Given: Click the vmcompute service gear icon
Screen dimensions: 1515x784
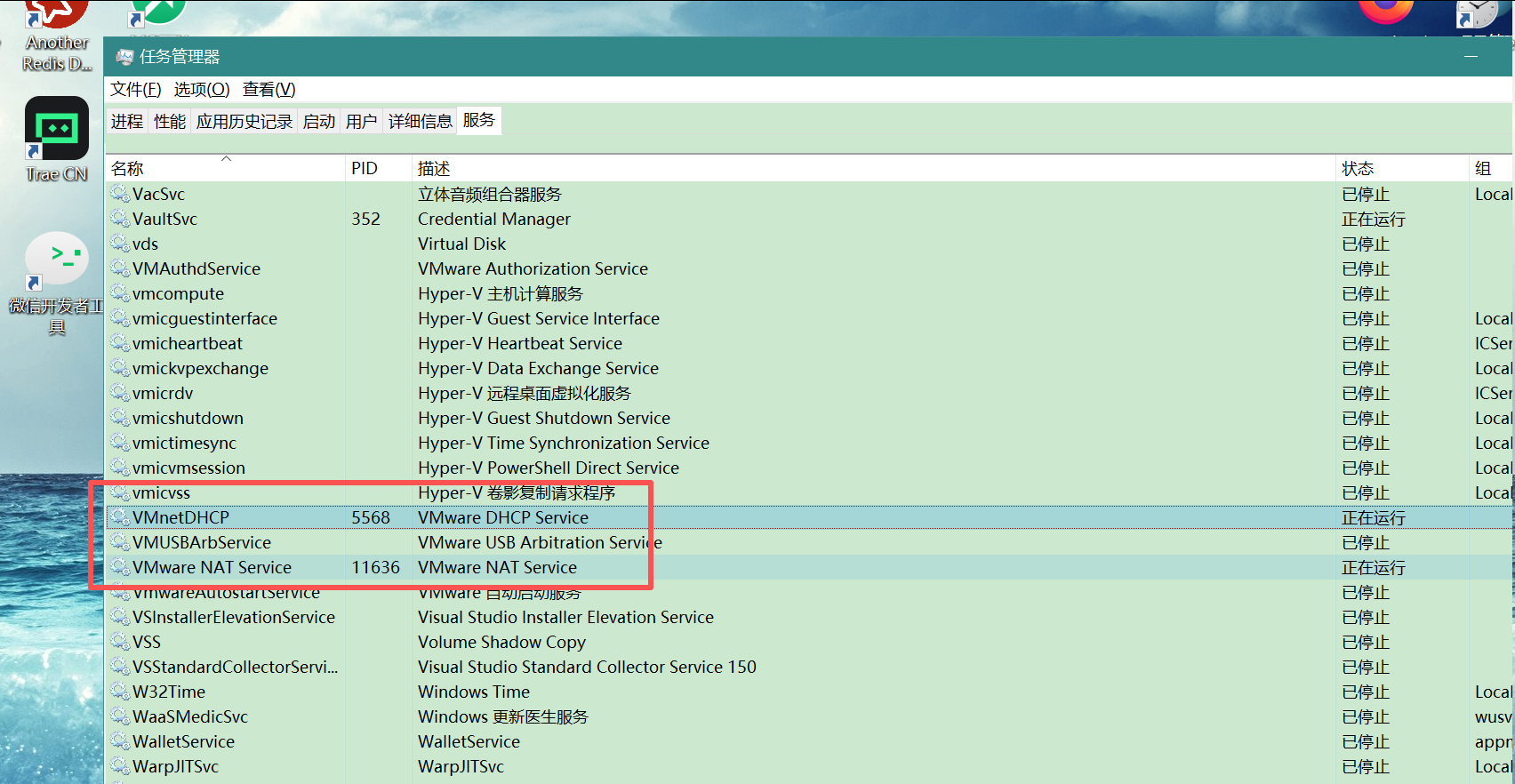Looking at the screenshot, I should (x=120, y=293).
